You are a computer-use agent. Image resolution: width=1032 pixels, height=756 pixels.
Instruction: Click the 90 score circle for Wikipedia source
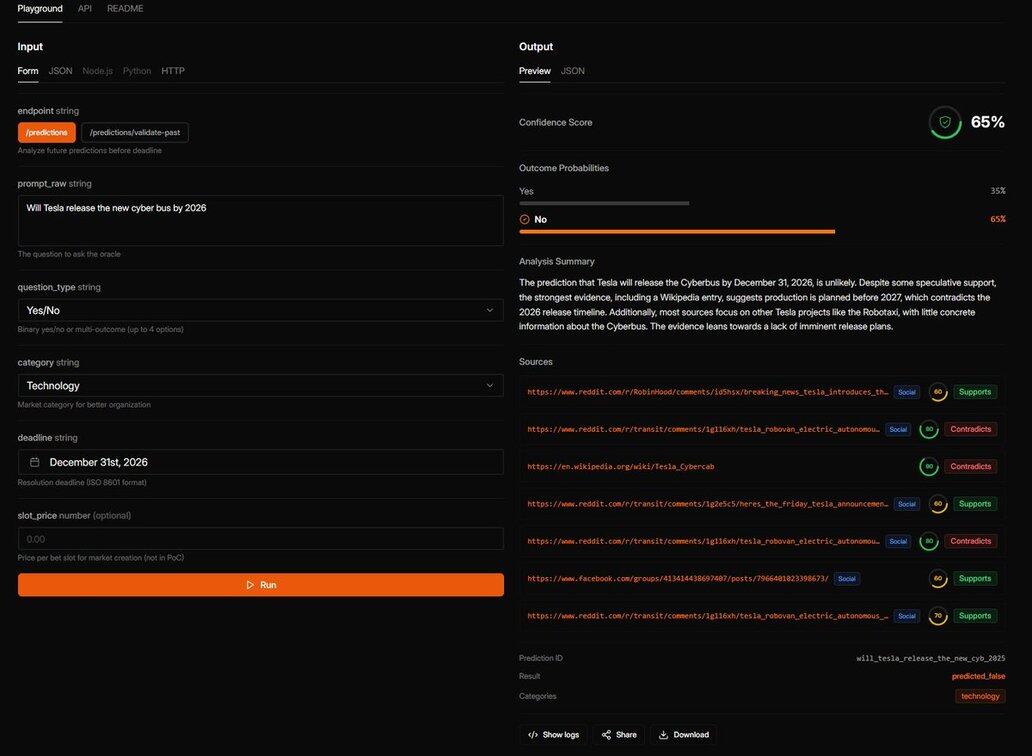pyautogui.click(x=929, y=467)
